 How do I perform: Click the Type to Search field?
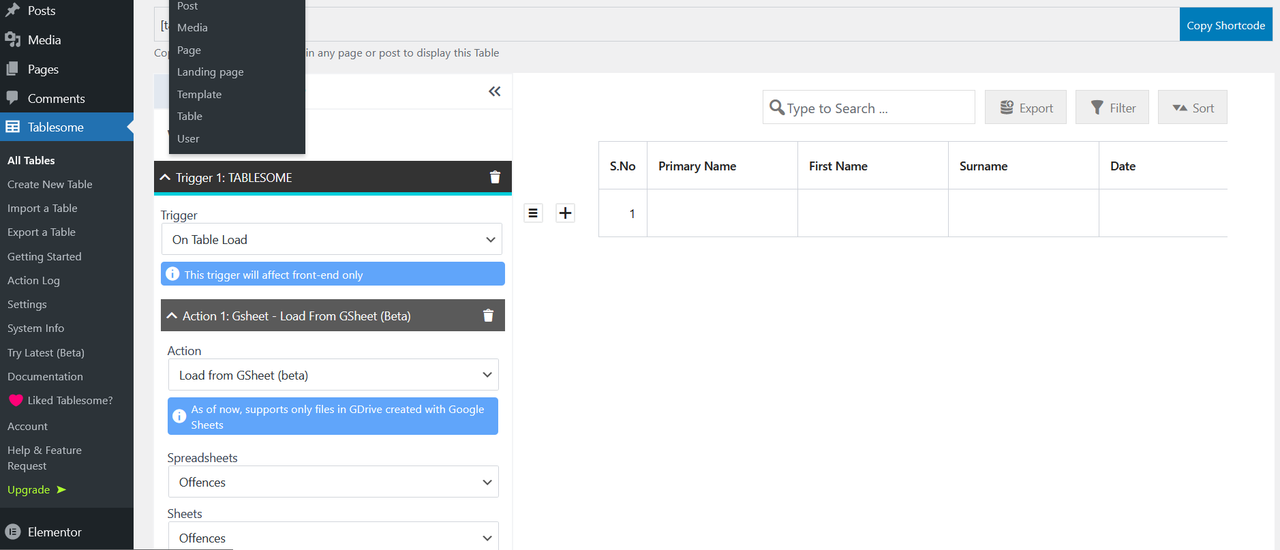click(868, 108)
